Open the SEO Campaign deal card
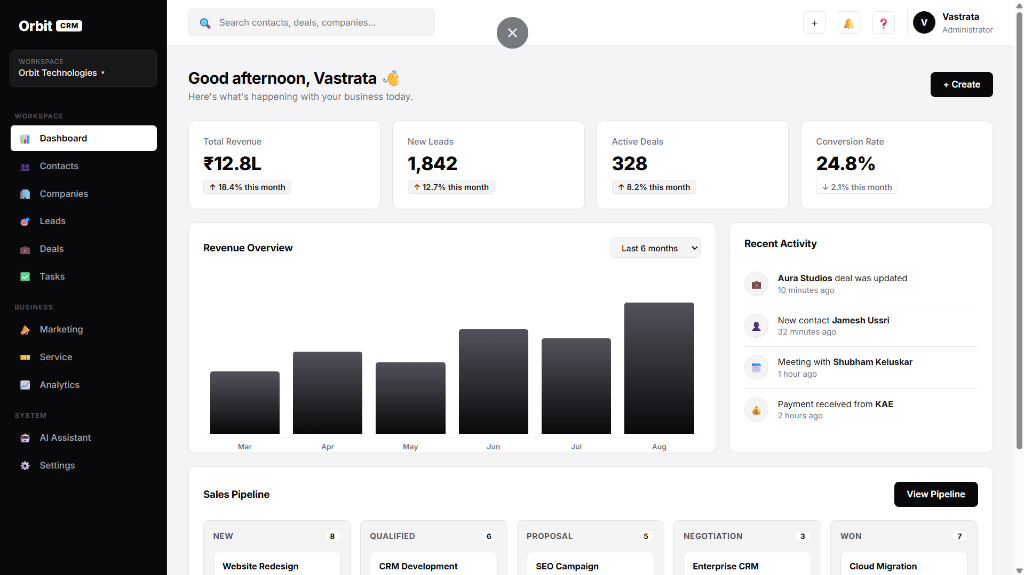 click(590, 564)
